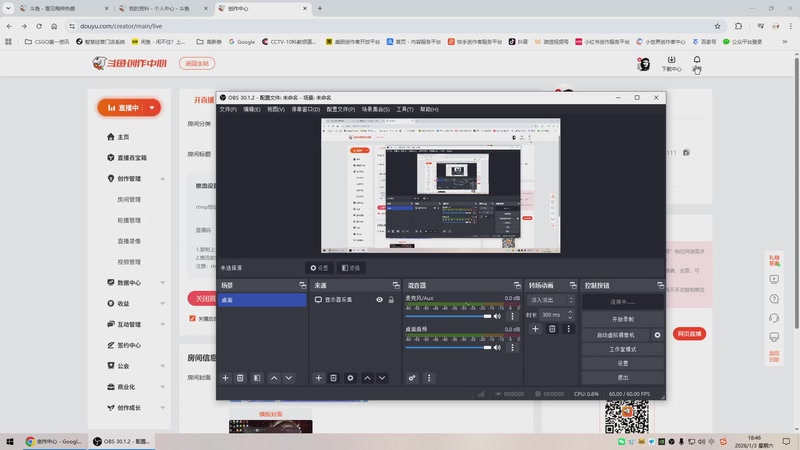Open source properties gear icon

(x=350, y=378)
